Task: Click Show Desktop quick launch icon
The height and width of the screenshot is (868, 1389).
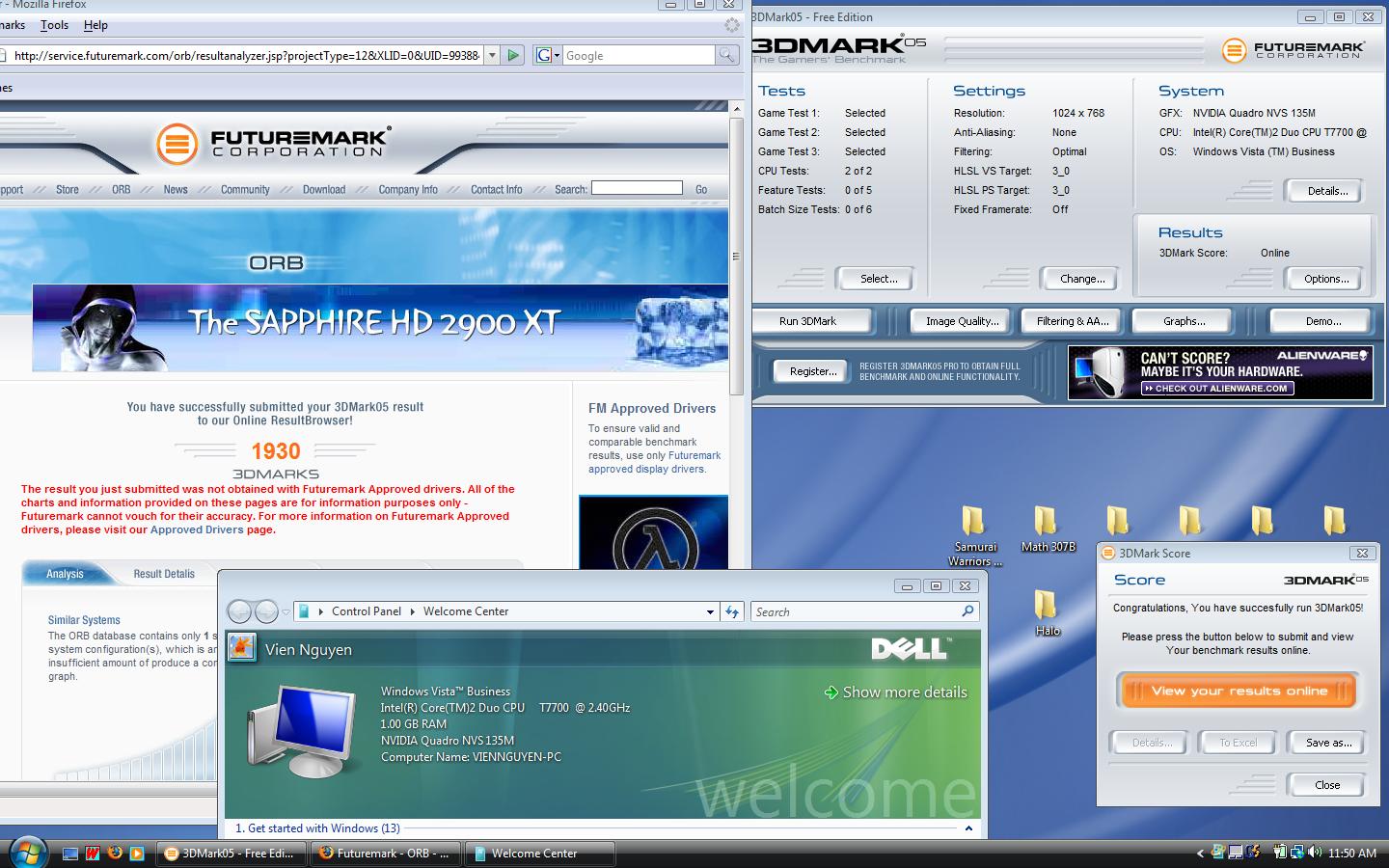Action: point(70,854)
